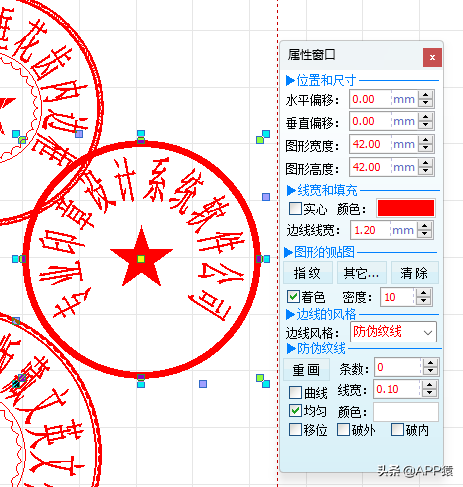Enable the 破外 checkbox
Viewport: 463px width, 487px height.
(343, 430)
